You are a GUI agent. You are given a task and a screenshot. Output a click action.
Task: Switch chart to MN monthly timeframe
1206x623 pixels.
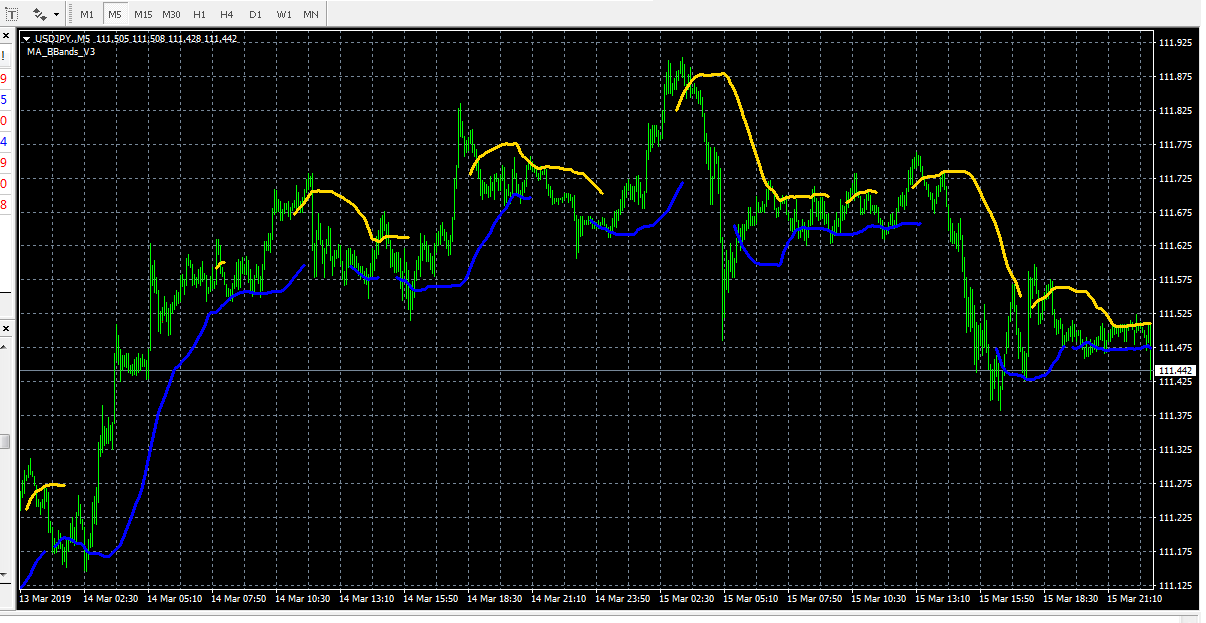pos(312,15)
